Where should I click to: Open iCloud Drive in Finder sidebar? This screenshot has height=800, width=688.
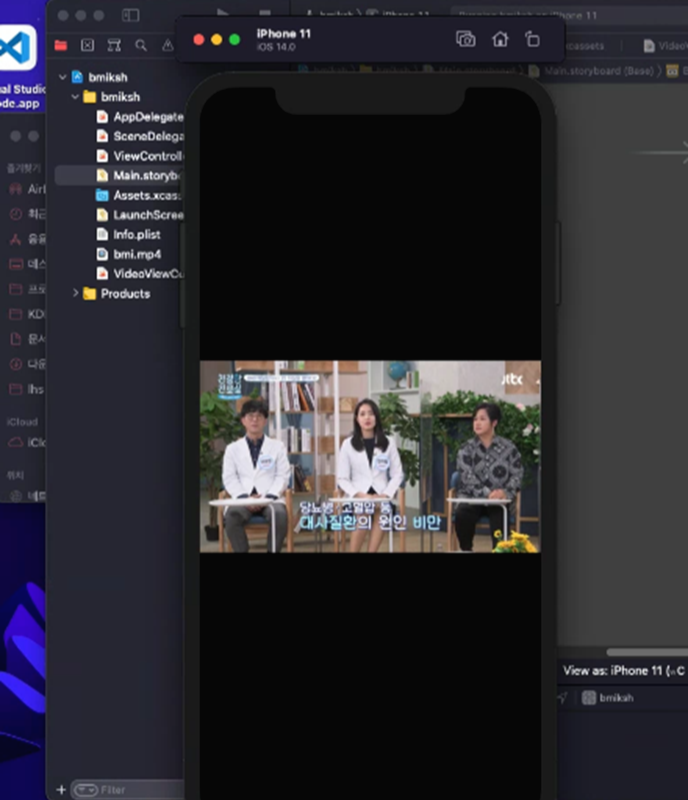27,442
